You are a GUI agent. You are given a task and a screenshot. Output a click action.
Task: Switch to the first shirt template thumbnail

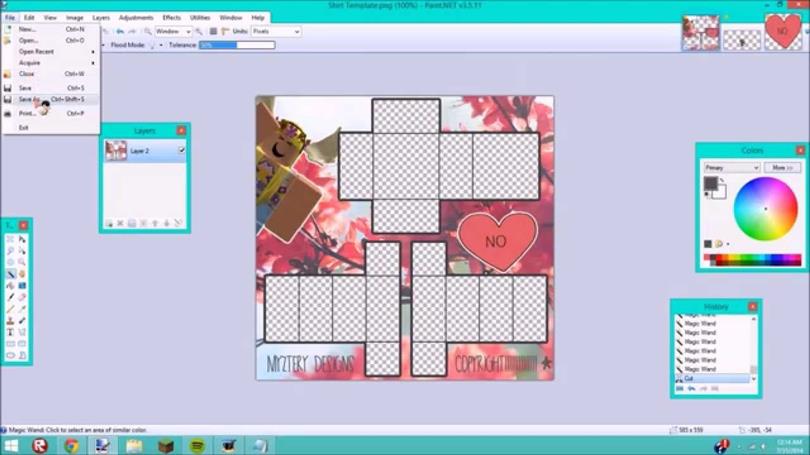click(x=700, y=33)
